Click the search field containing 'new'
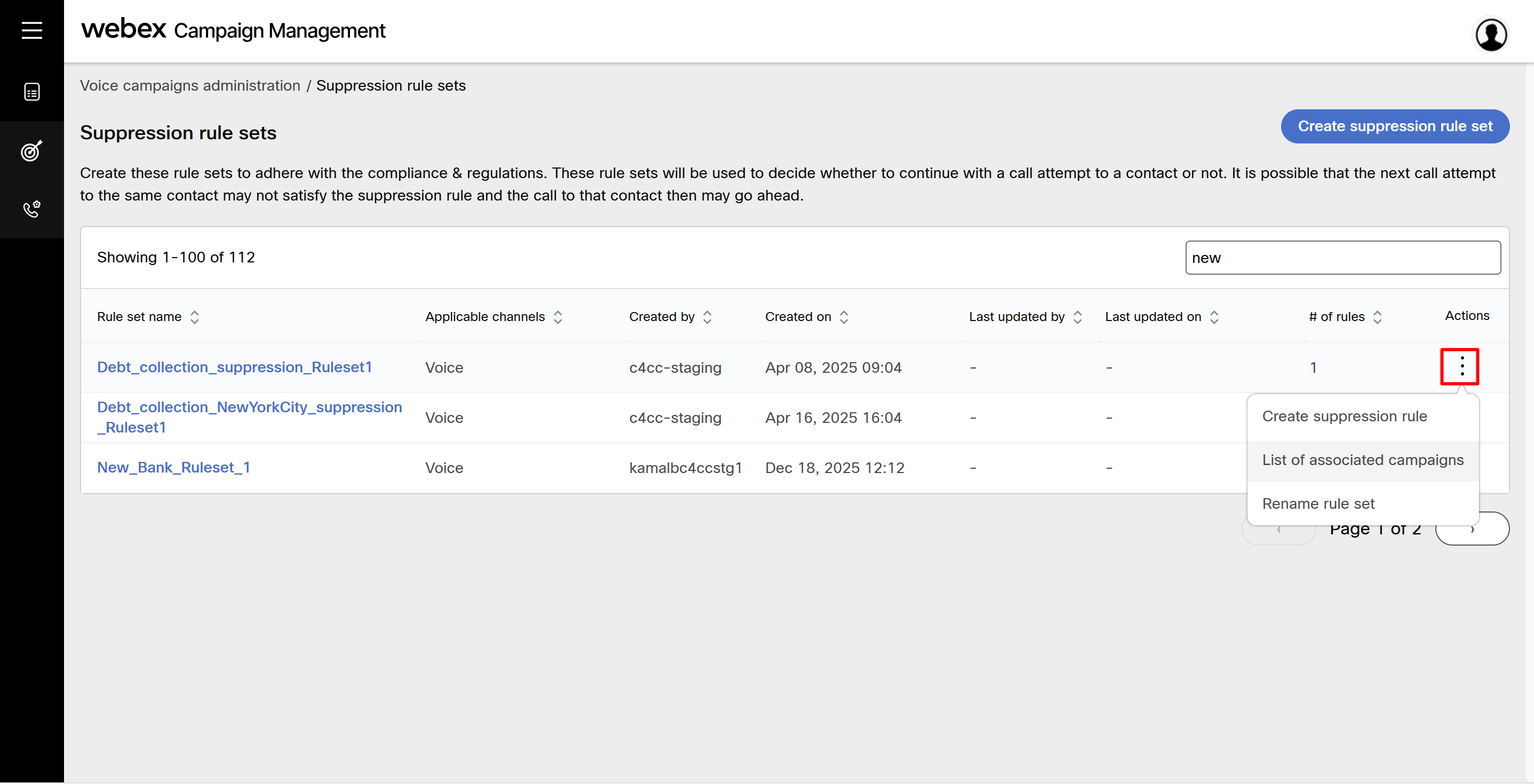This screenshot has width=1534, height=784. [1342, 258]
